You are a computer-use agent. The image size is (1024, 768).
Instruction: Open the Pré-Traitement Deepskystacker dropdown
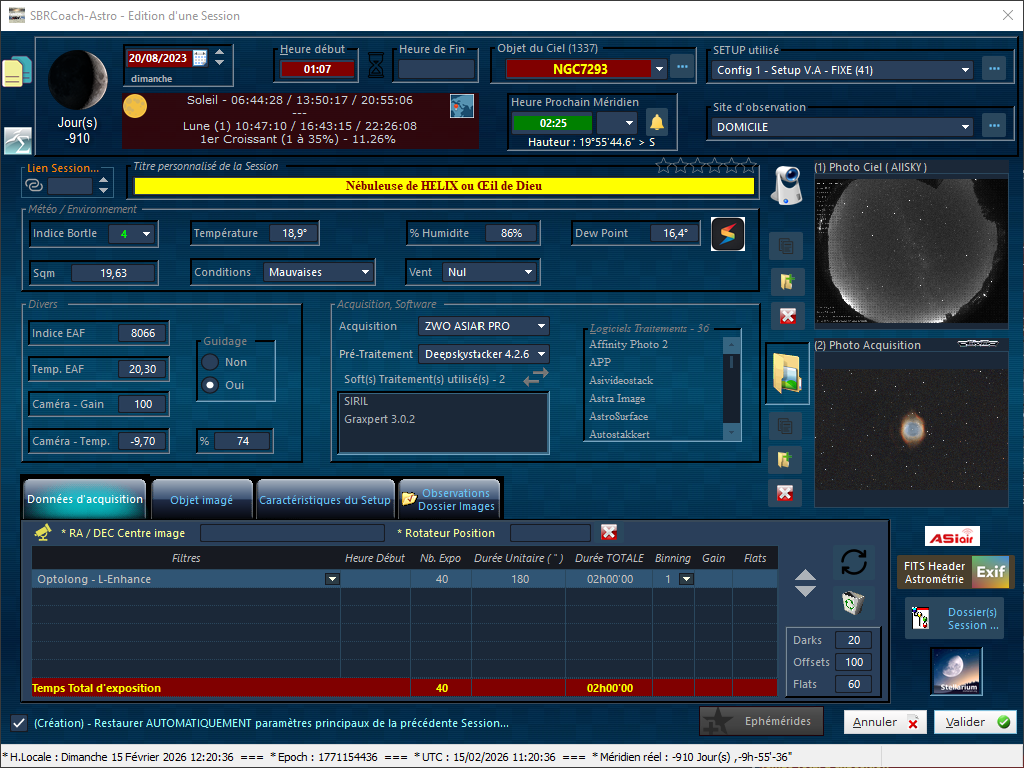[541, 354]
